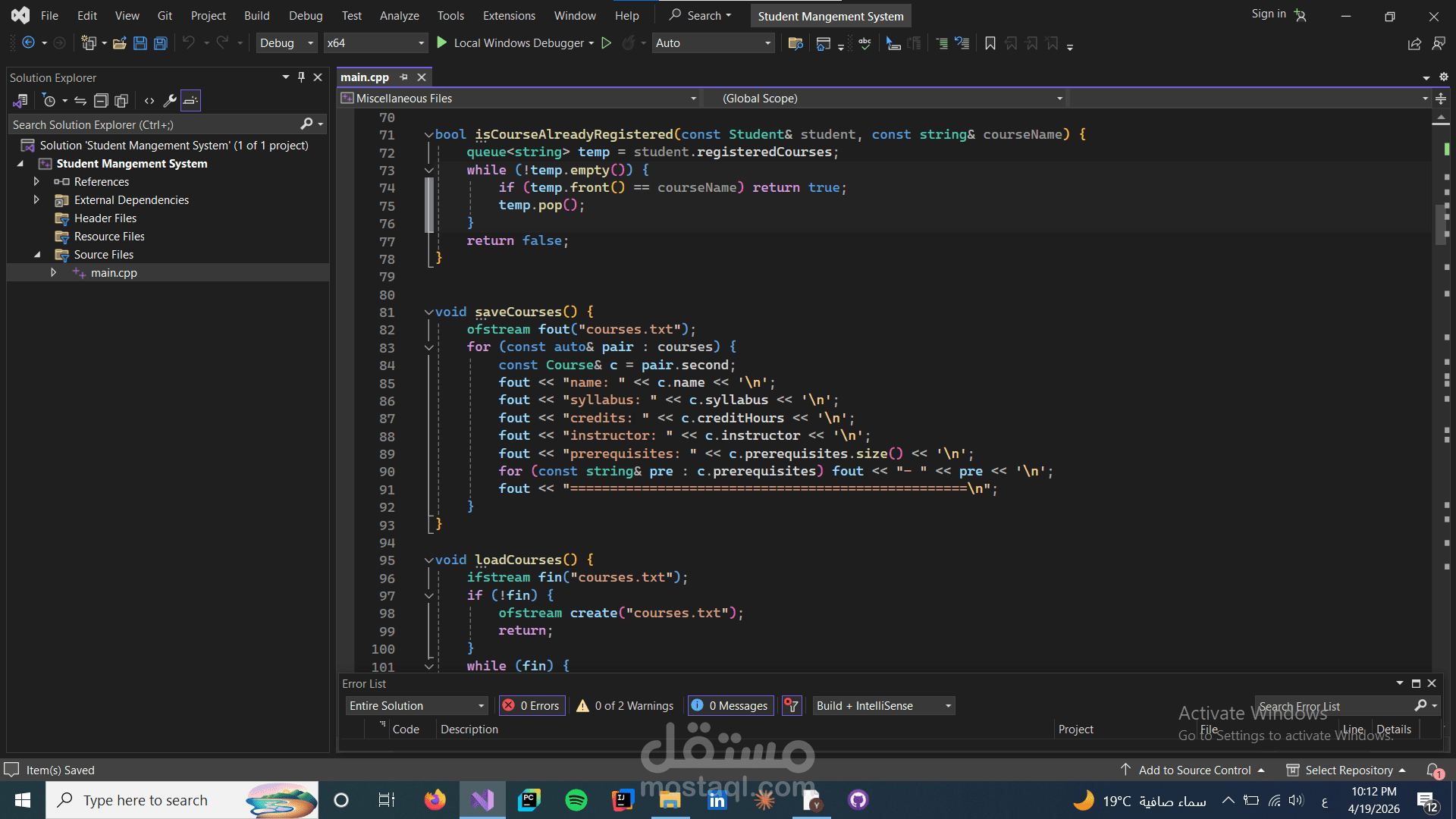Click the editor vertical scrollbar thumb
Viewport: 1456px width, 819px height.
point(1441,224)
